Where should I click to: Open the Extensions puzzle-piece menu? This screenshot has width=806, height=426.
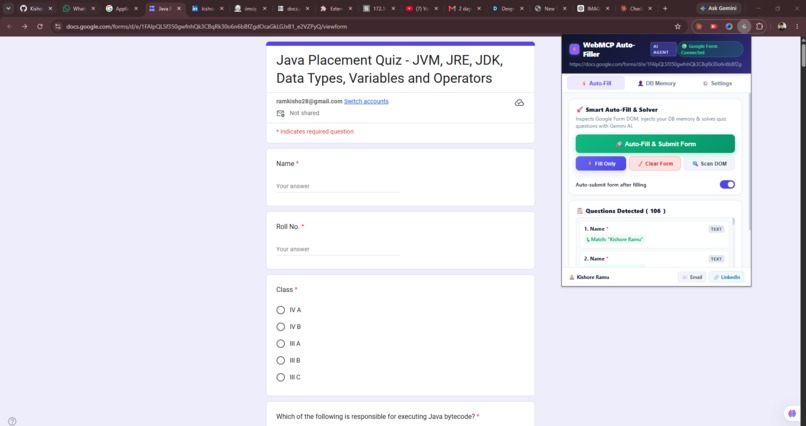(759, 27)
